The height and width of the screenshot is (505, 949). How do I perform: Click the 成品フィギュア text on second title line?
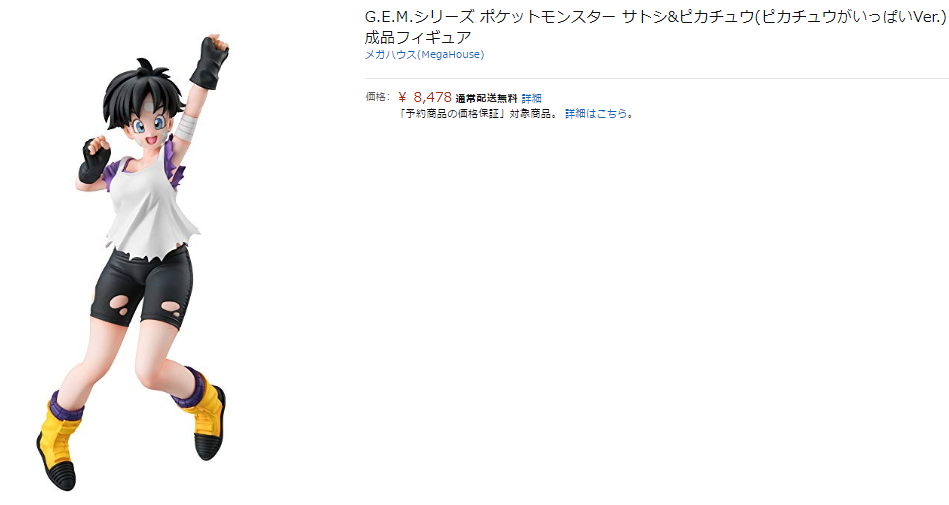click(418, 38)
